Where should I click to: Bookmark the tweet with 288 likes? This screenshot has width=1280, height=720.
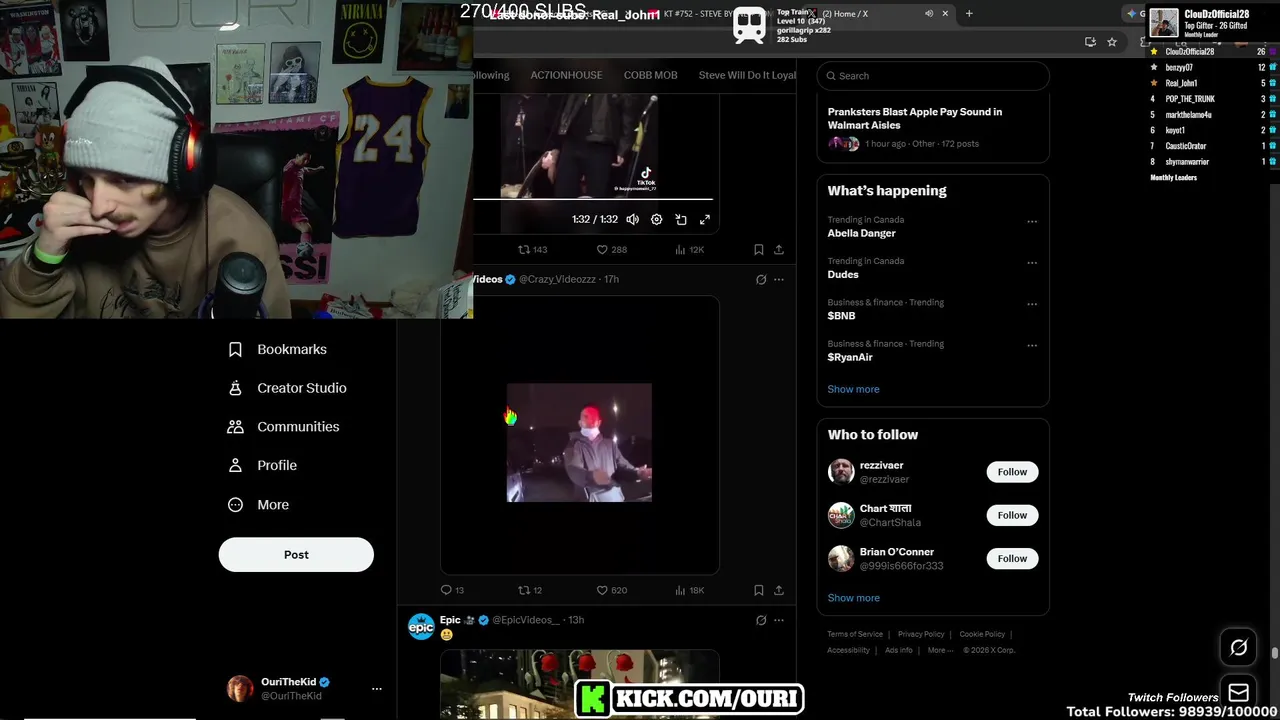[758, 249]
